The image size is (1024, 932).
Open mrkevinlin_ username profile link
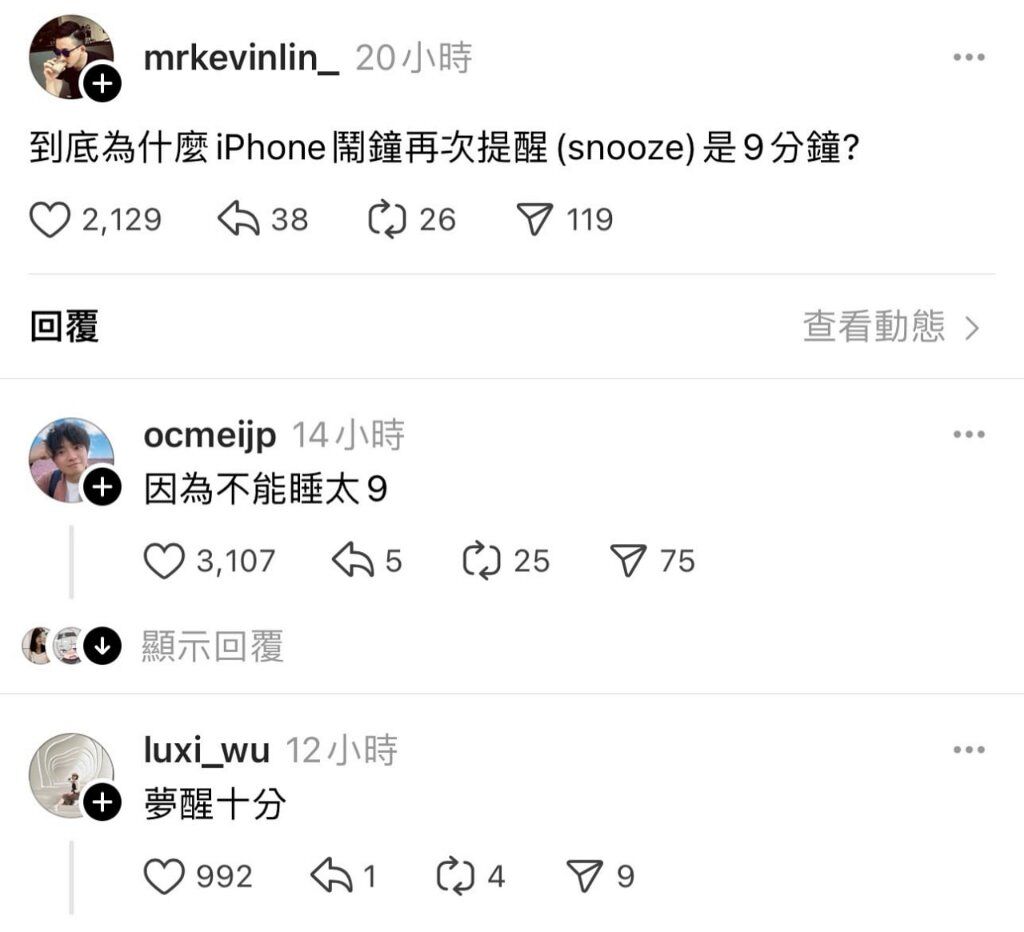(241, 58)
